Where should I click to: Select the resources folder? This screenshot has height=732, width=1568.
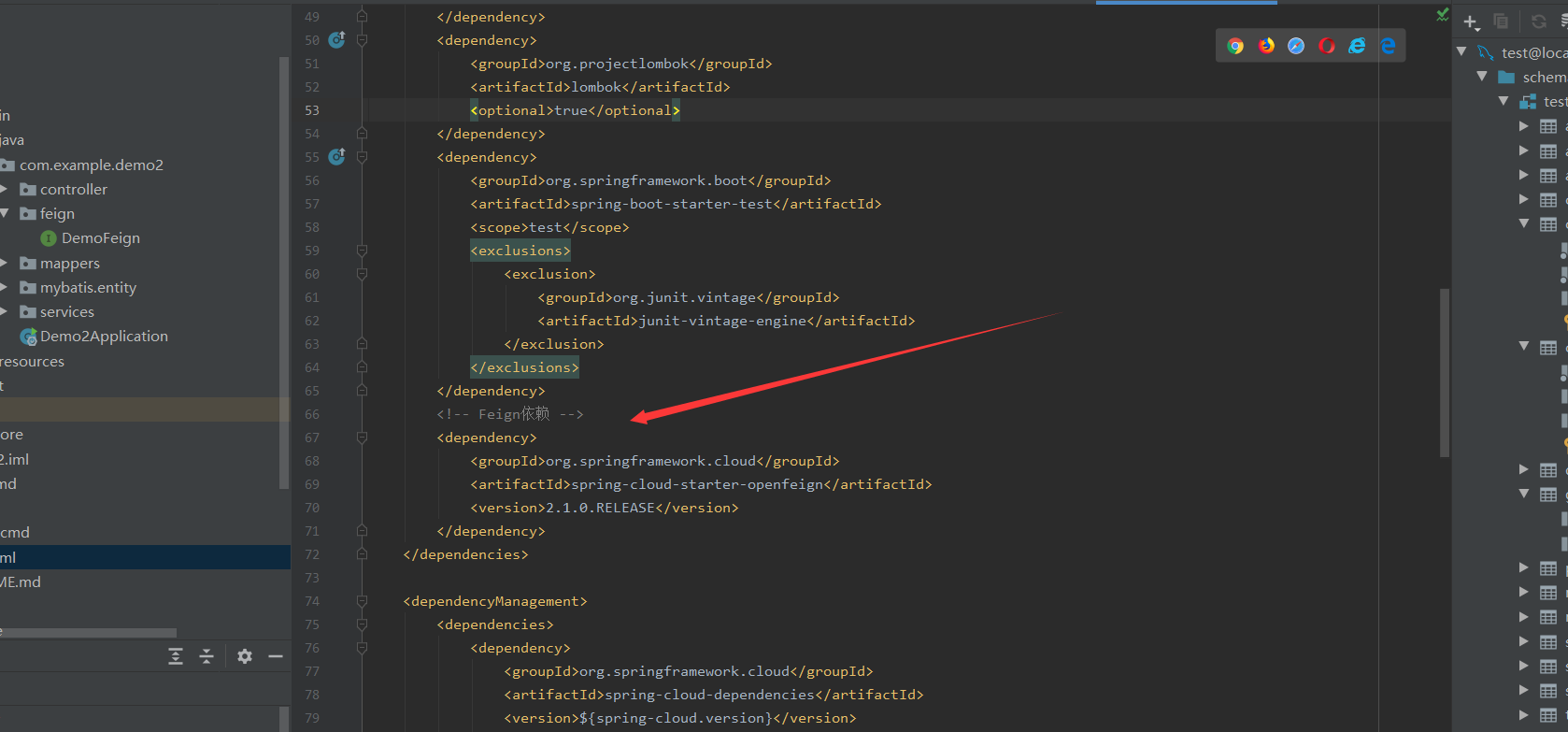pyautogui.click(x=32, y=362)
